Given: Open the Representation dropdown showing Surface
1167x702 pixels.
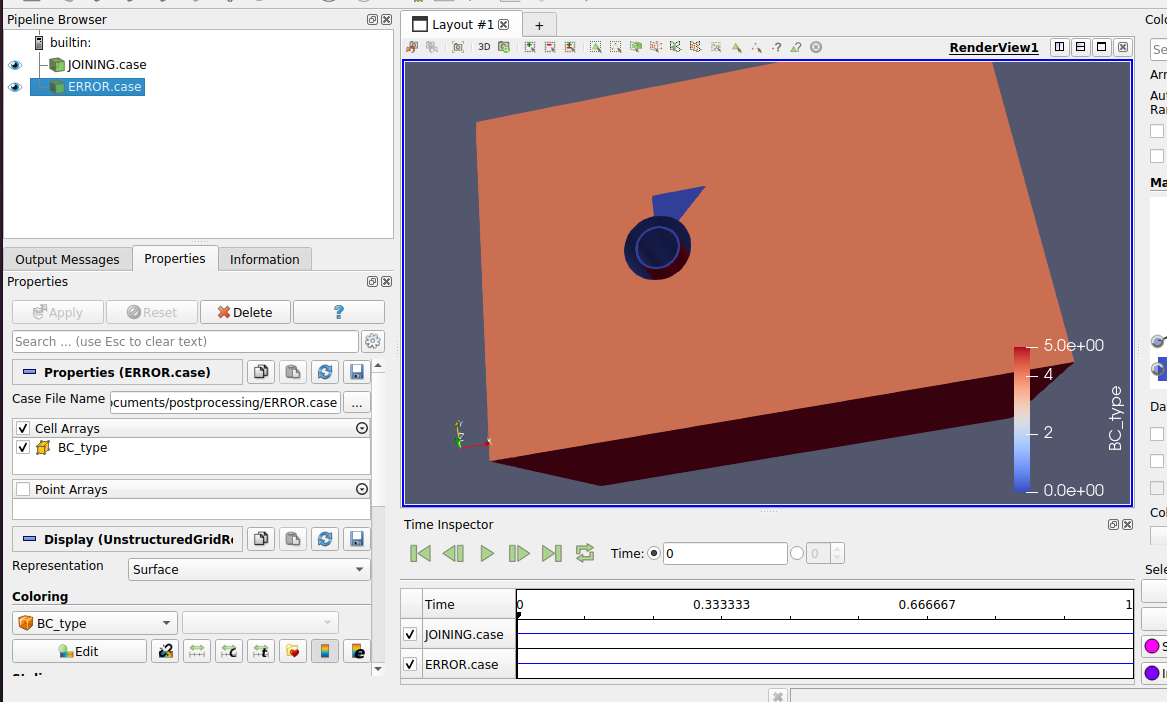Looking at the screenshot, I should pyautogui.click(x=249, y=569).
